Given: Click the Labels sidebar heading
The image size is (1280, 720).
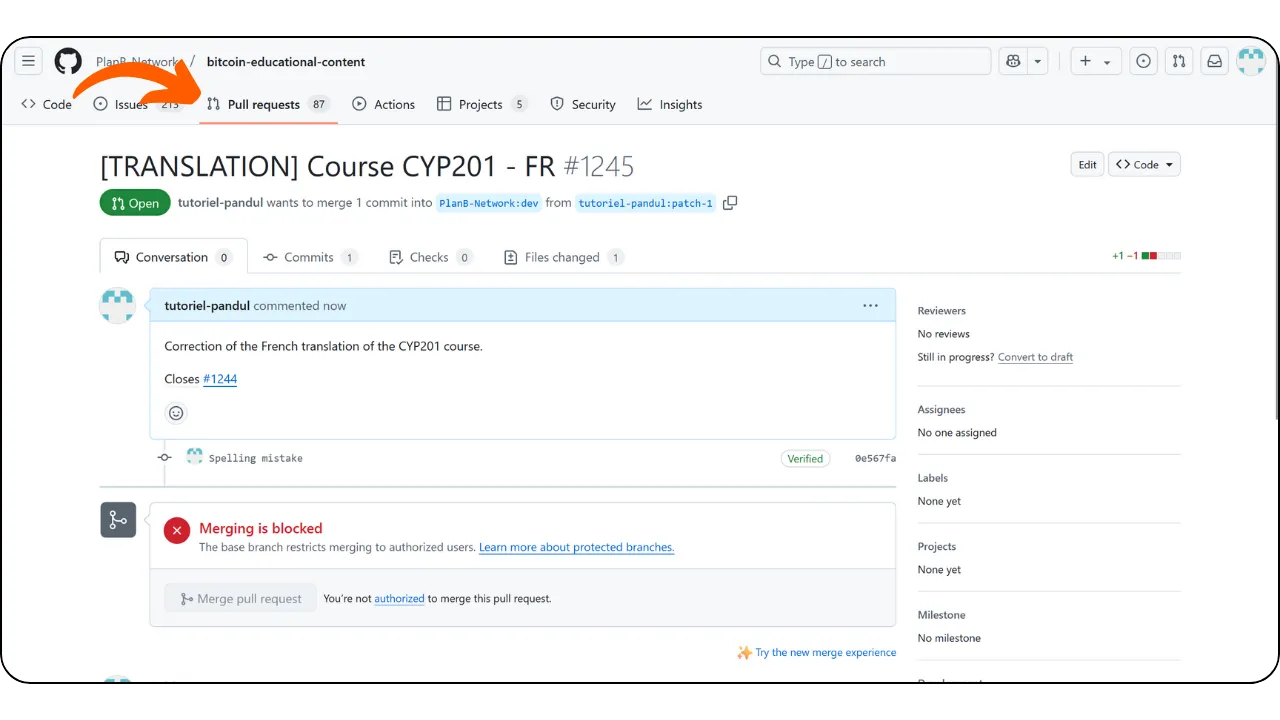Looking at the screenshot, I should (933, 478).
